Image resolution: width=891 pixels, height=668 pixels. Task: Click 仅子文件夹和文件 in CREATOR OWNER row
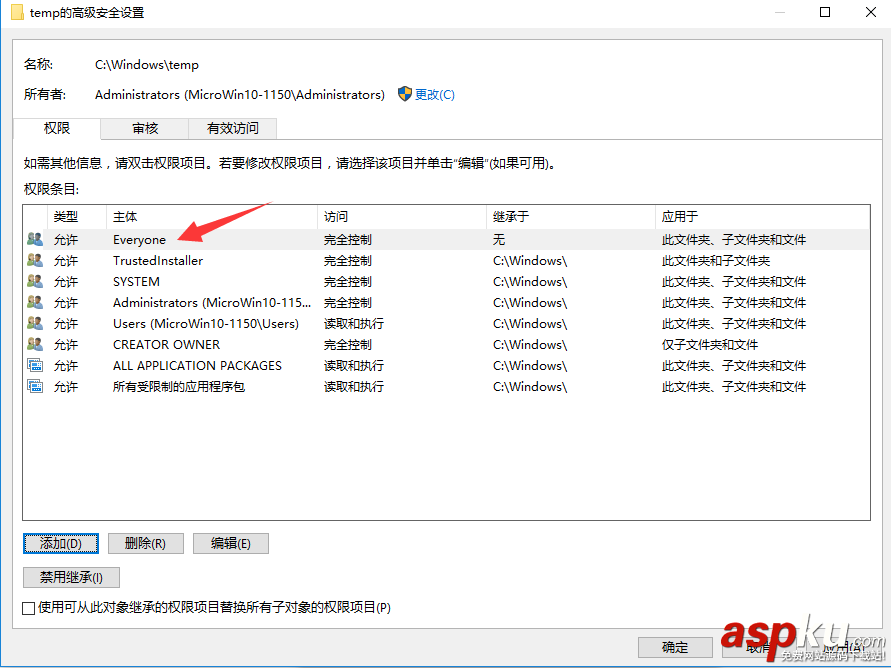pyautogui.click(x=710, y=345)
